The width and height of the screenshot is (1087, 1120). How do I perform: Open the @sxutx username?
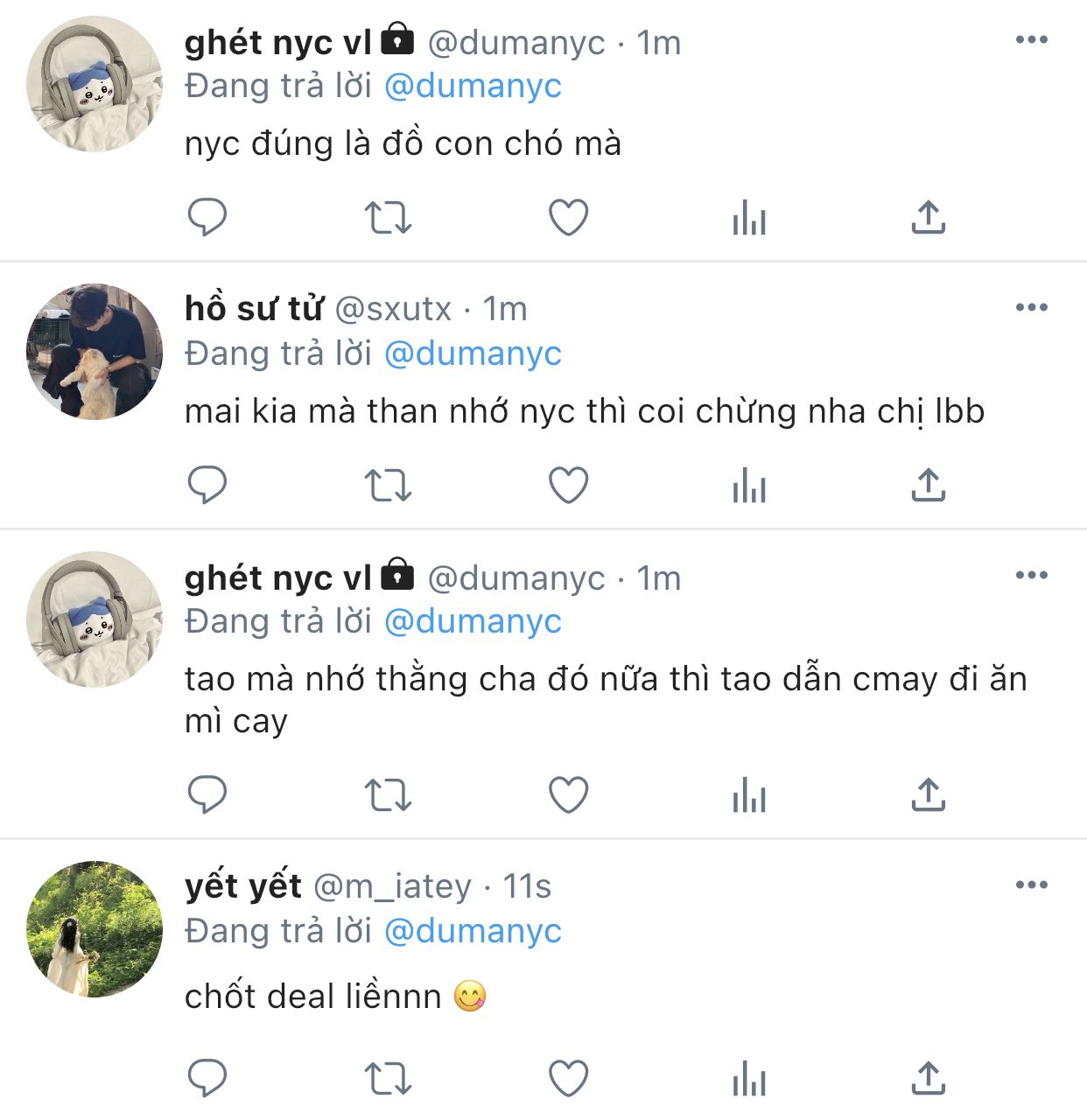(x=393, y=309)
